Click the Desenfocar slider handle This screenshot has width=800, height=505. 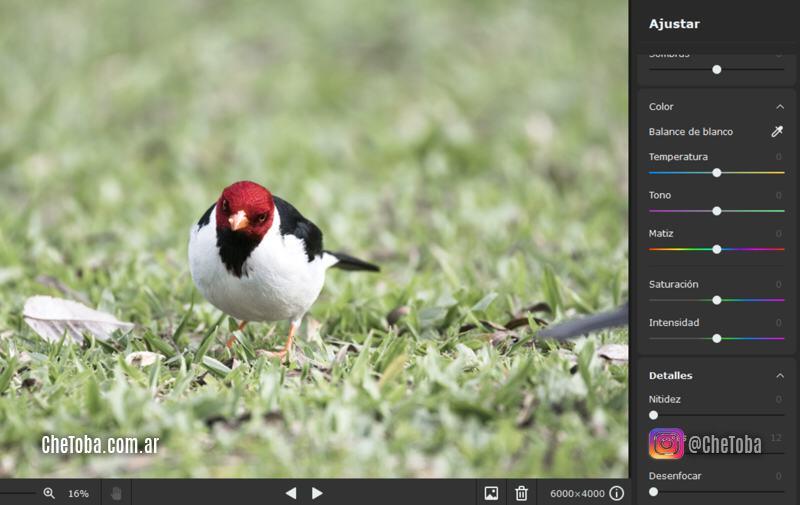tap(654, 492)
